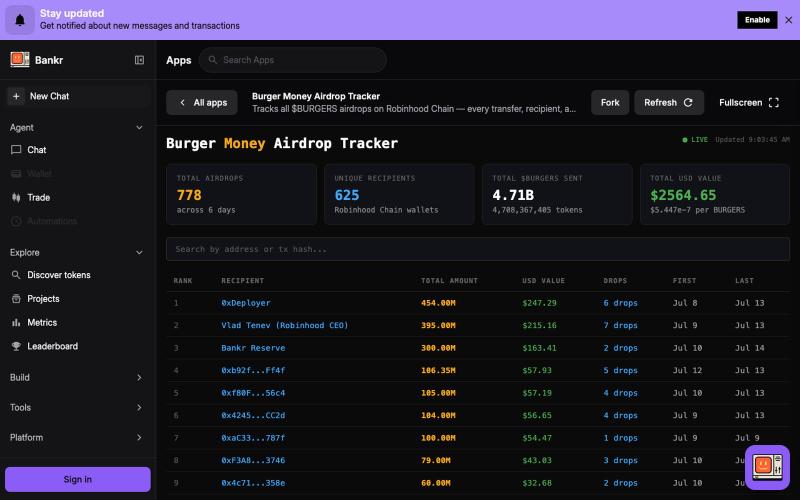Collapse the Agent section
The width and height of the screenshot is (800, 500).
[139, 128]
